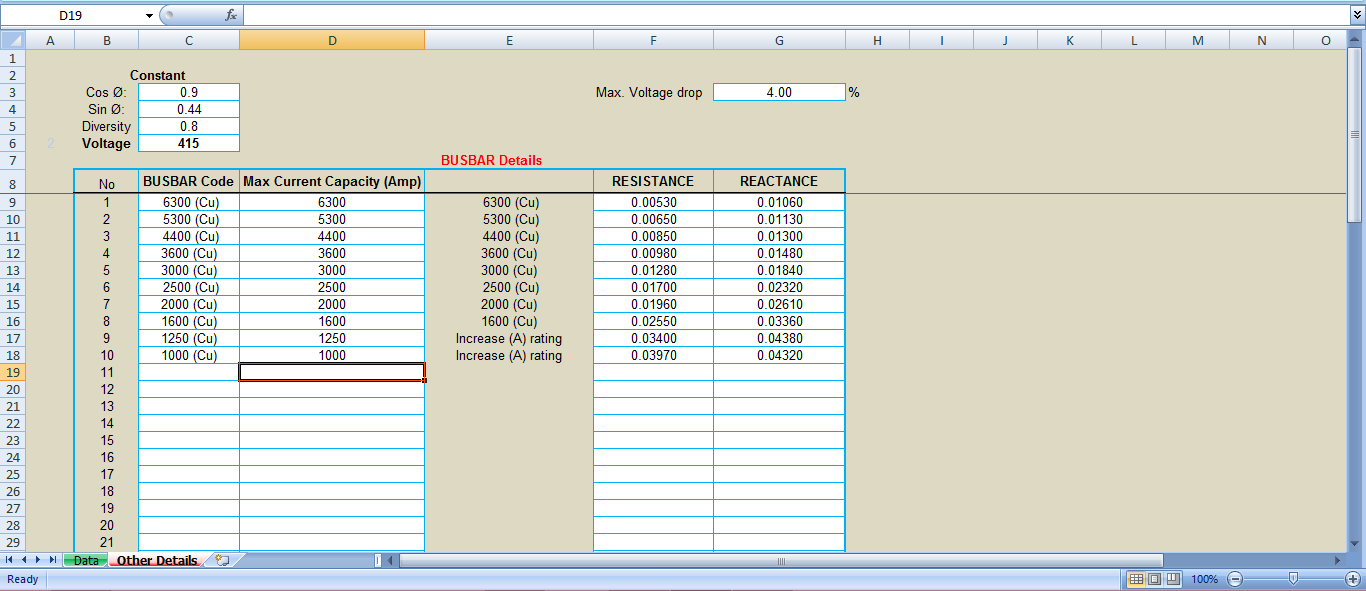This screenshot has height=591, width=1366.
Task: Click the Ready status bar indicator
Action: 22,579
